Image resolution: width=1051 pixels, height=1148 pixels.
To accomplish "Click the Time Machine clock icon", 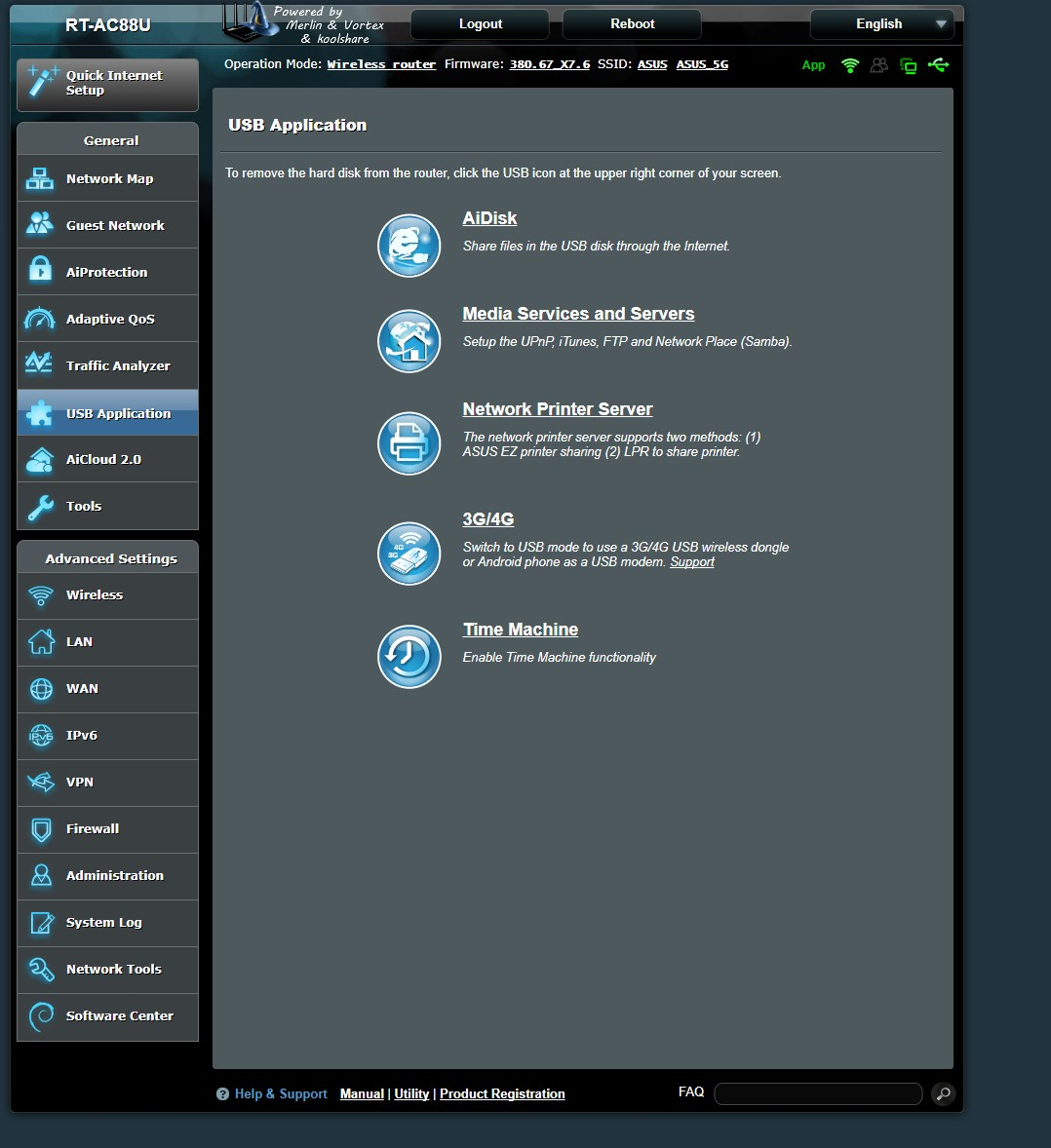I will (409, 657).
